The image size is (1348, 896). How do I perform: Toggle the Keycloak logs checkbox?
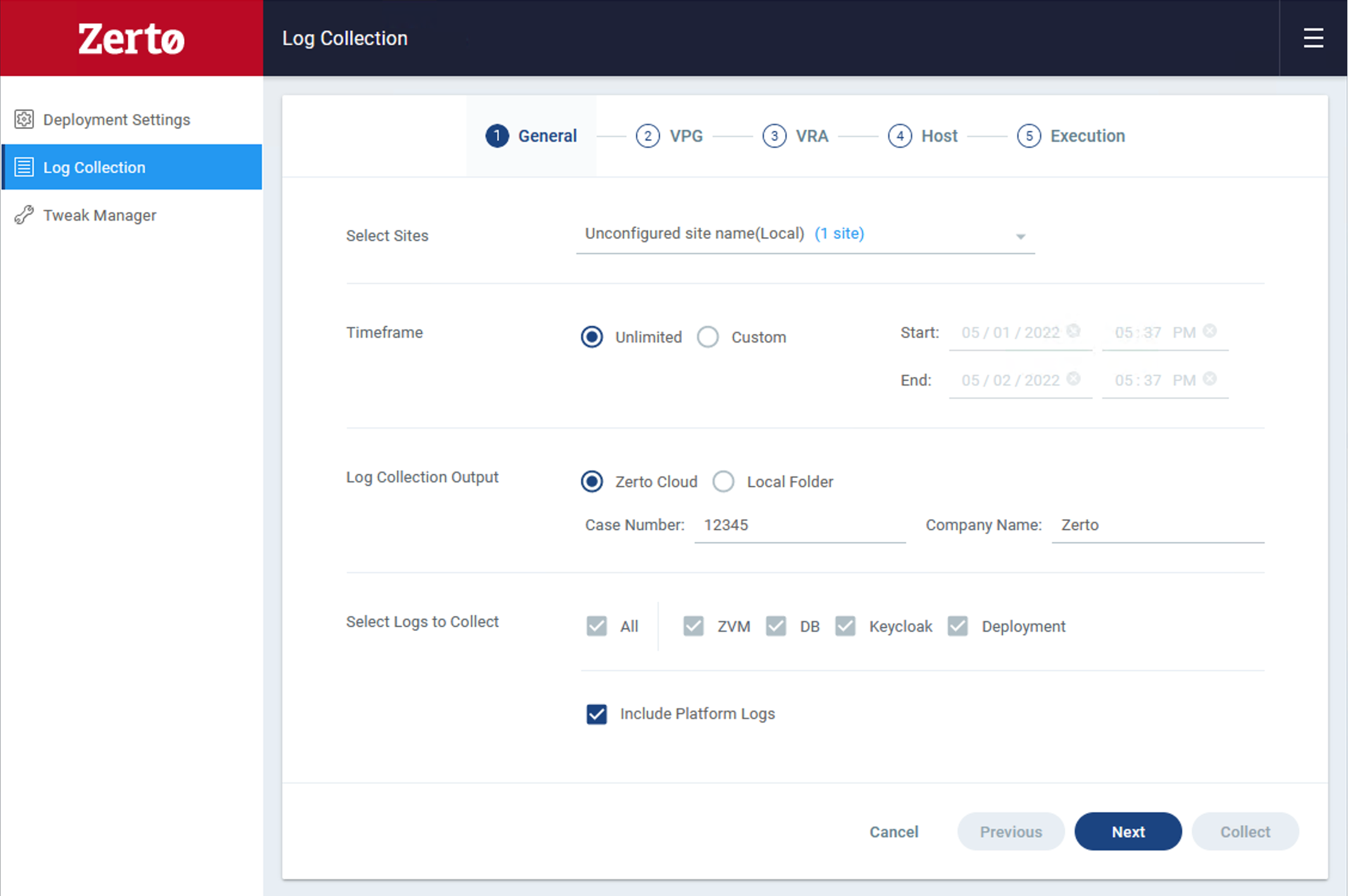coord(845,626)
